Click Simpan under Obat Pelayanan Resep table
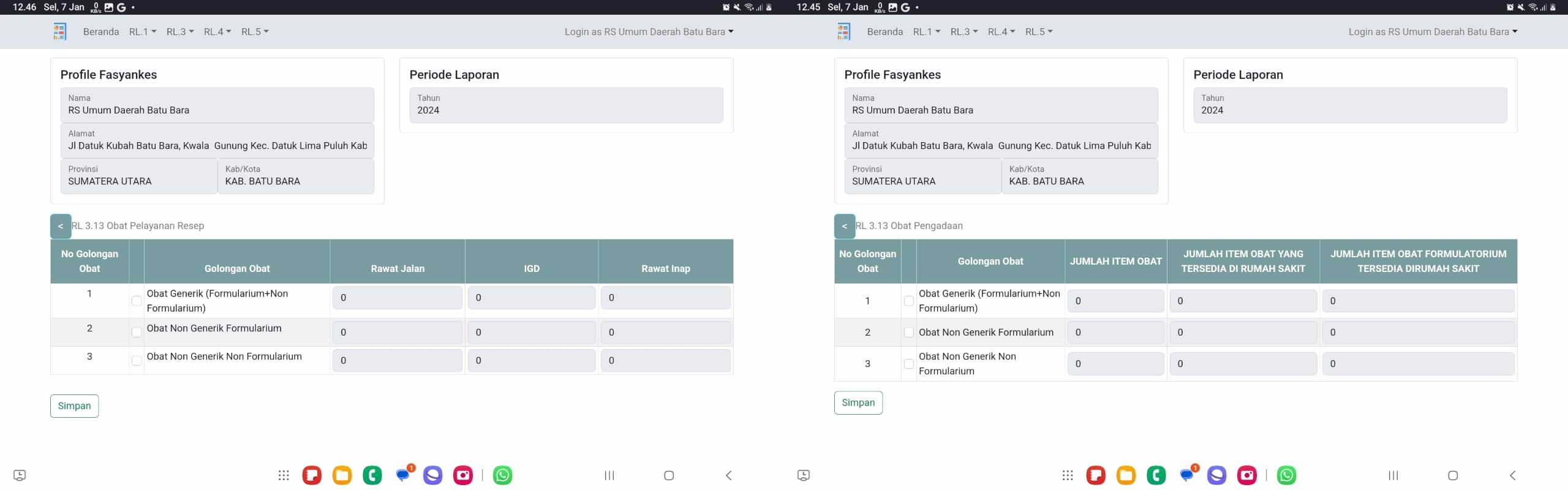 [x=74, y=406]
